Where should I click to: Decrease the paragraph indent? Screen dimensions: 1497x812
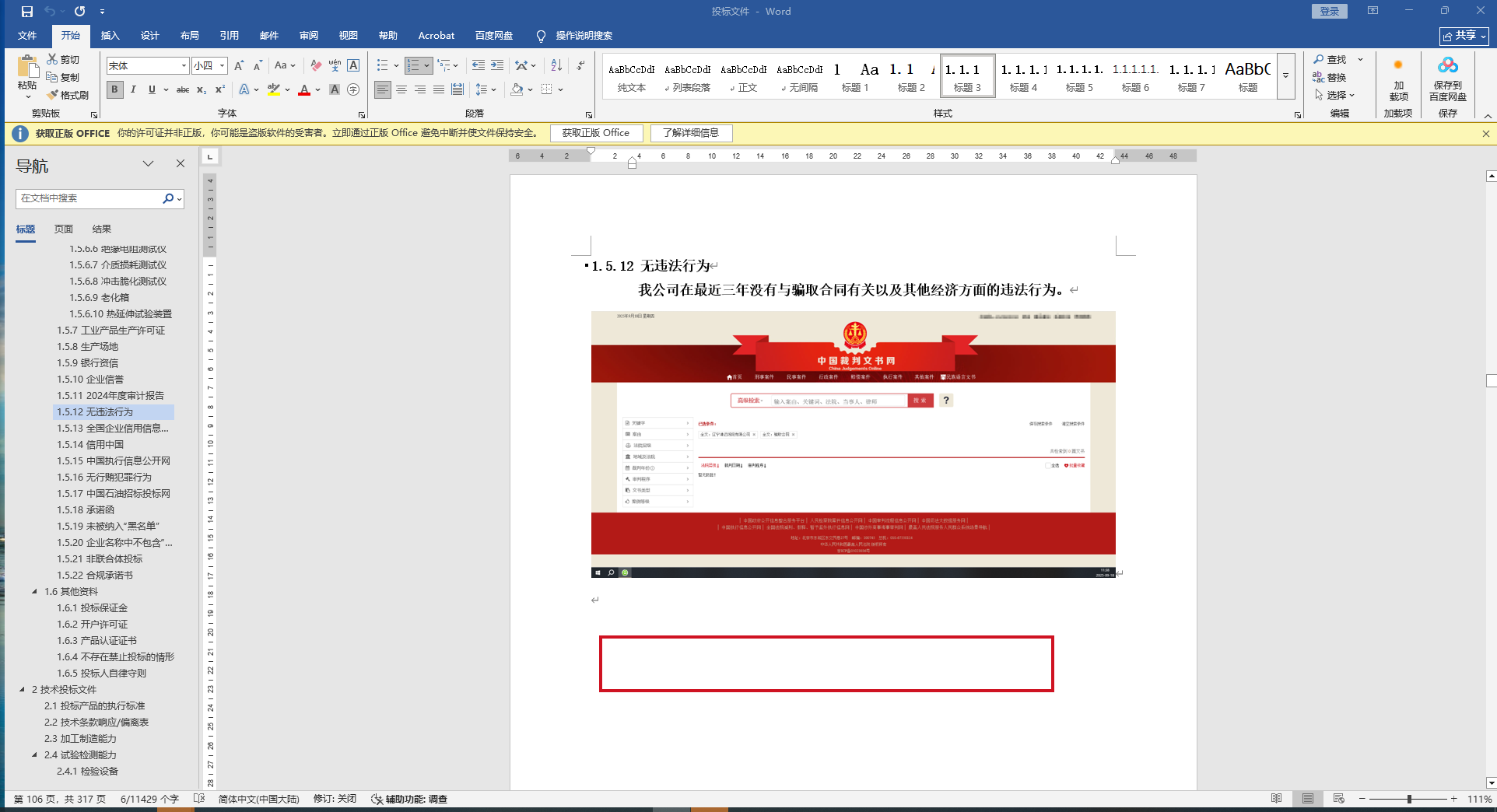pyautogui.click(x=479, y=66)
